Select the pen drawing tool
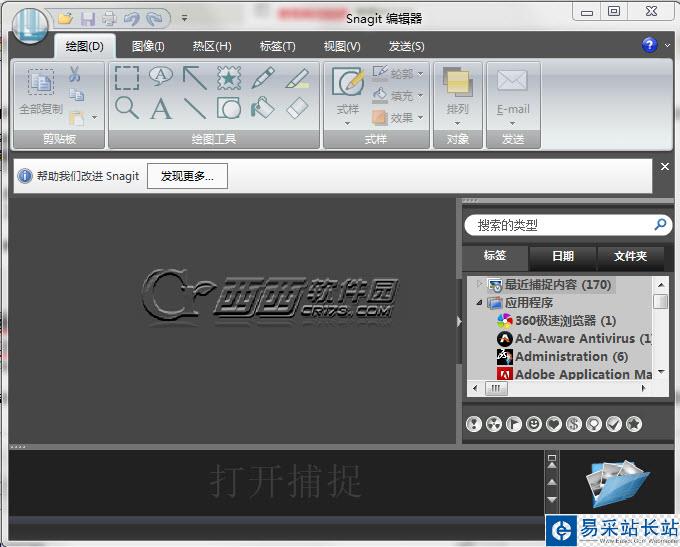This screenshot has width=680, height=547. click(263, 77)
